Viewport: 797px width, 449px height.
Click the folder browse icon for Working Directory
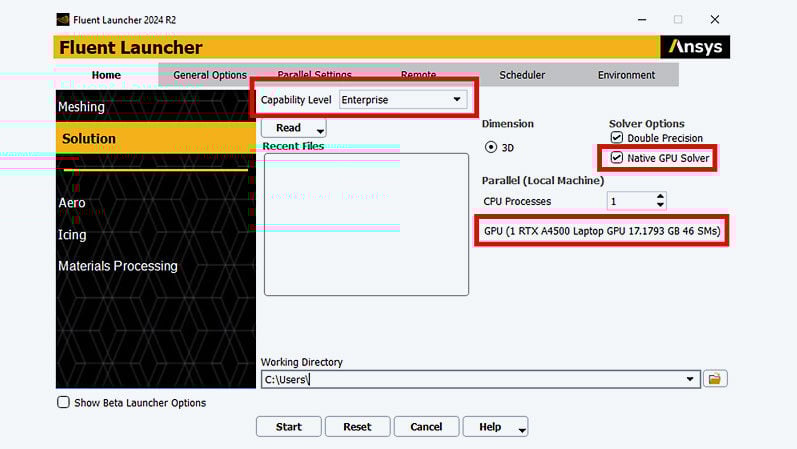[x=715, y=379]
